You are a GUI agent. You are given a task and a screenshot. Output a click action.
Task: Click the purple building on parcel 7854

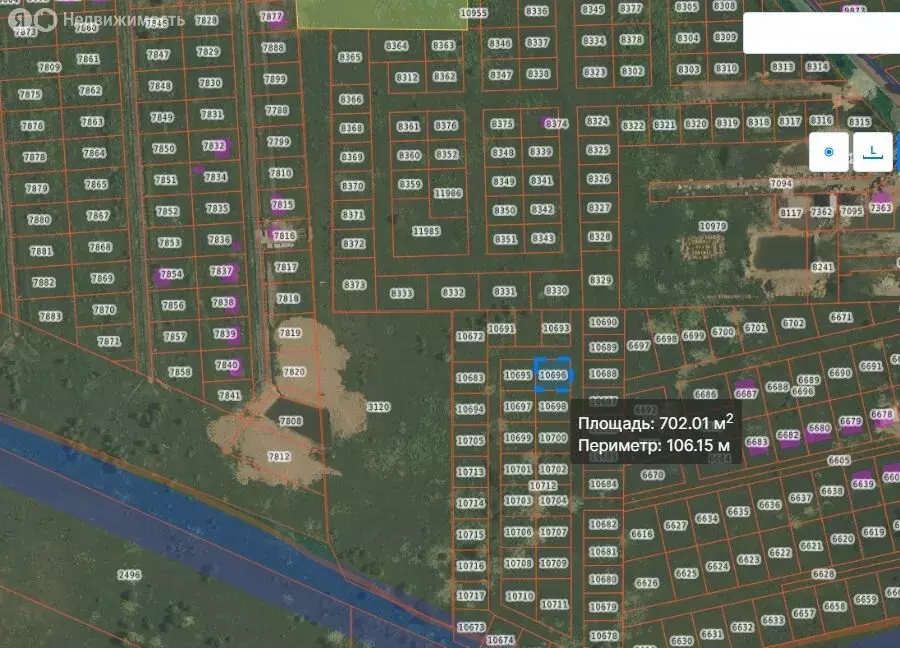[168, 274]
